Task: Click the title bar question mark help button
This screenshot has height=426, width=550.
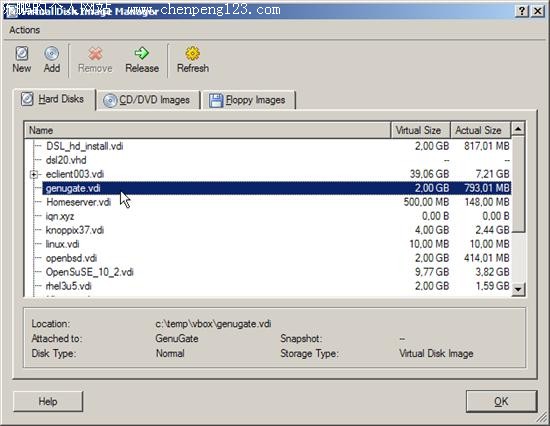Action: [522, 11]
